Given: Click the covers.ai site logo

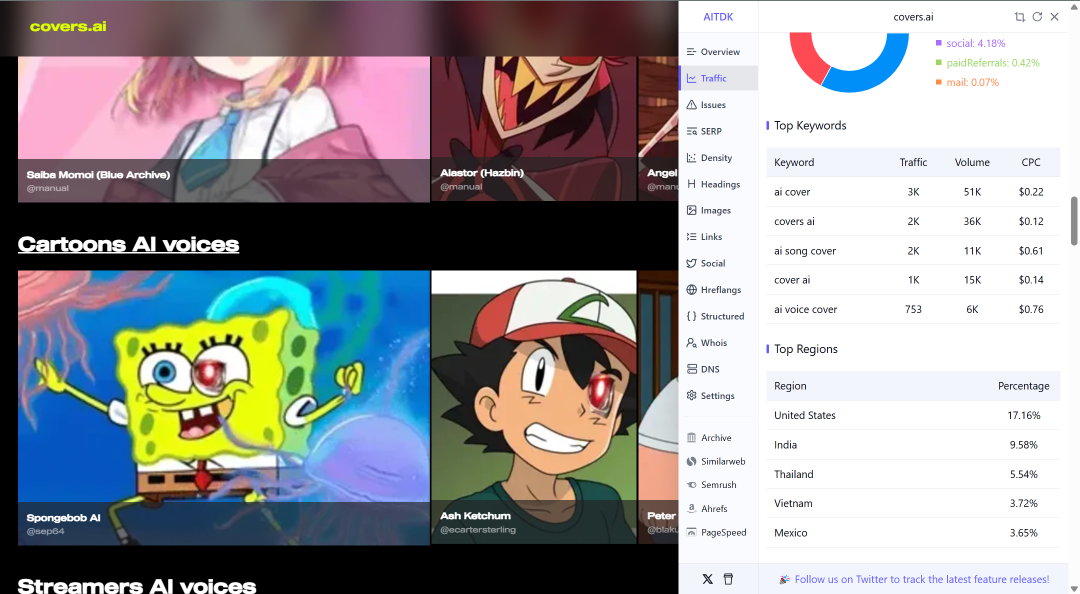Looking at the screenshot, I should [x=68, y=26].
